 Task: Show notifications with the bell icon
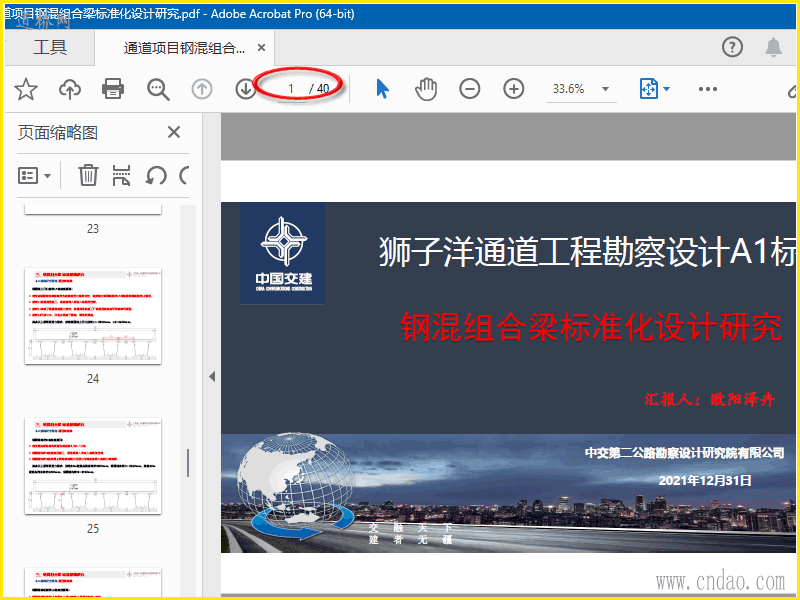pyautogui.click(x=773, y=47)
